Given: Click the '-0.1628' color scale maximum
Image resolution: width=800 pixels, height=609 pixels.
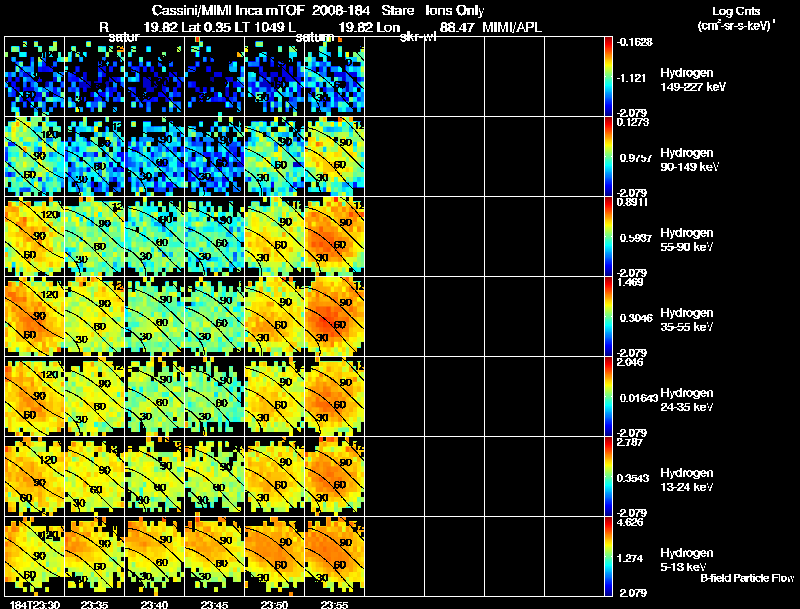Looking at the screenshot, I should pos(635,42).
